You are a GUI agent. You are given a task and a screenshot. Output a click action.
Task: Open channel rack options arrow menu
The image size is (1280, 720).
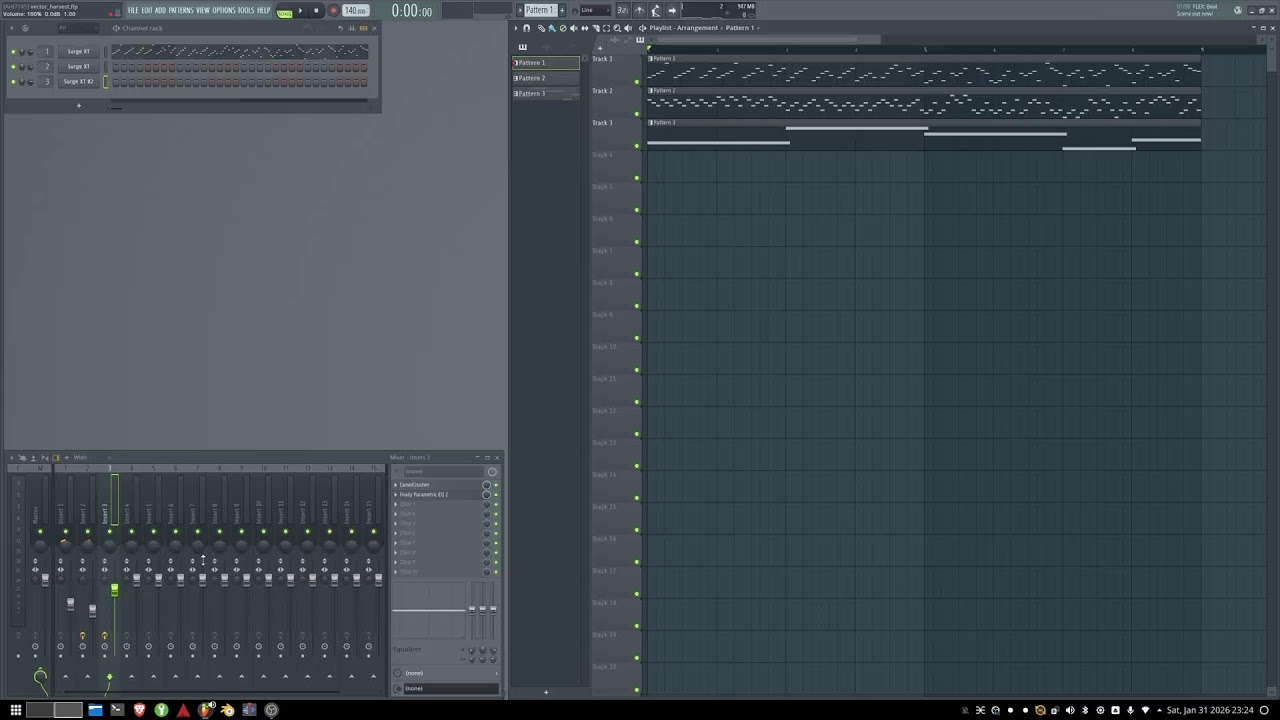point(12,28)
